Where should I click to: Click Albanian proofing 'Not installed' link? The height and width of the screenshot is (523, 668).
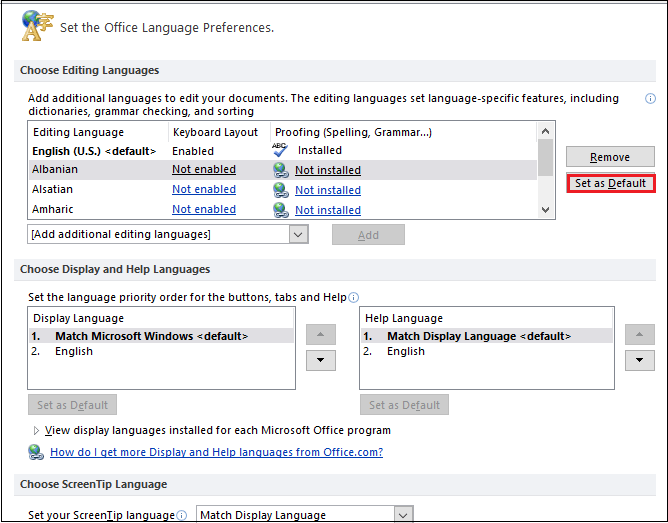point(328,170)
